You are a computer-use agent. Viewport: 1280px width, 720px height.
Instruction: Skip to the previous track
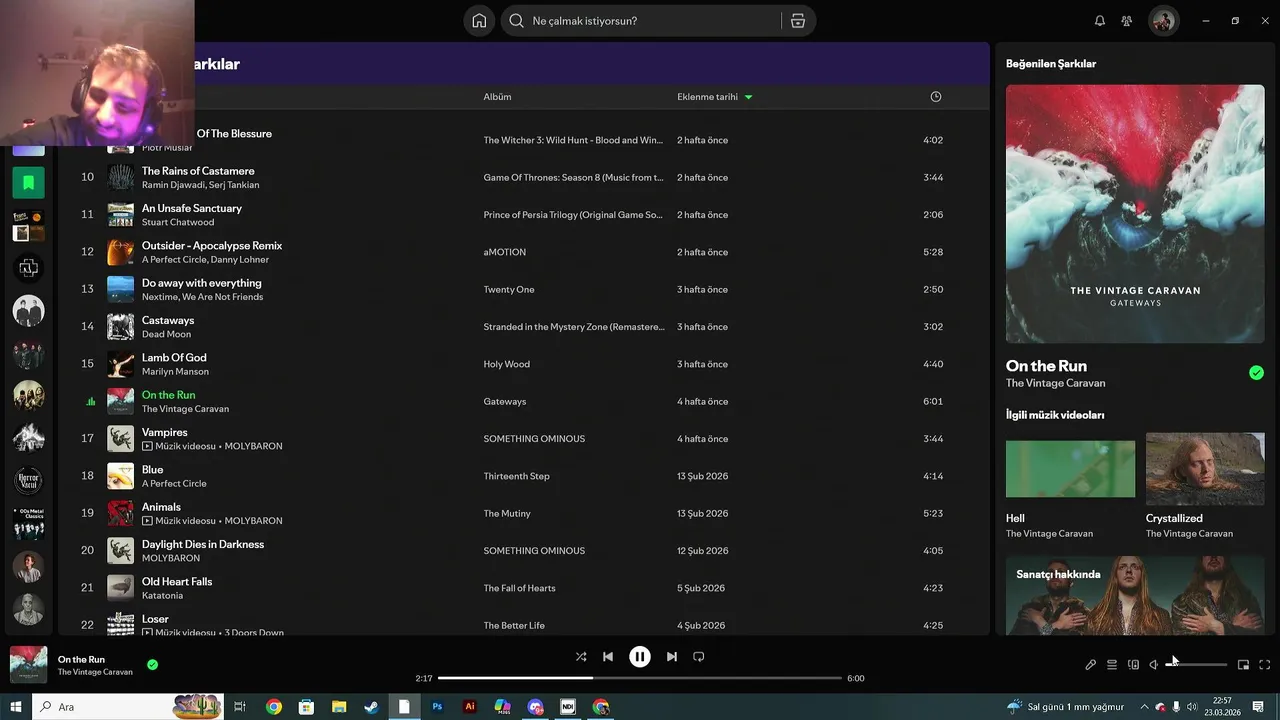click(x=608, y=657)
